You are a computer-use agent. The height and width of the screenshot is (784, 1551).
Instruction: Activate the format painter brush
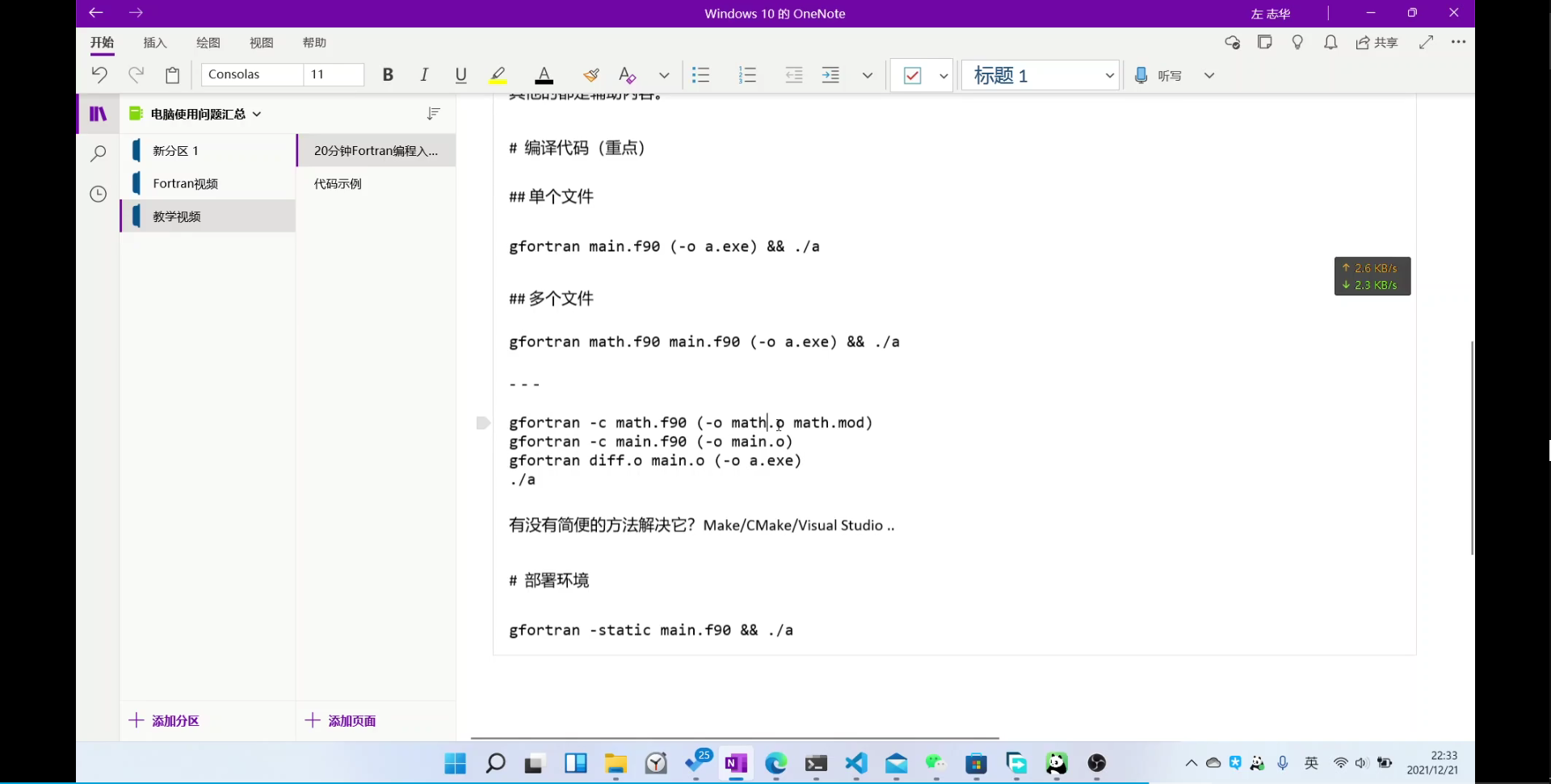click(591, 75)
